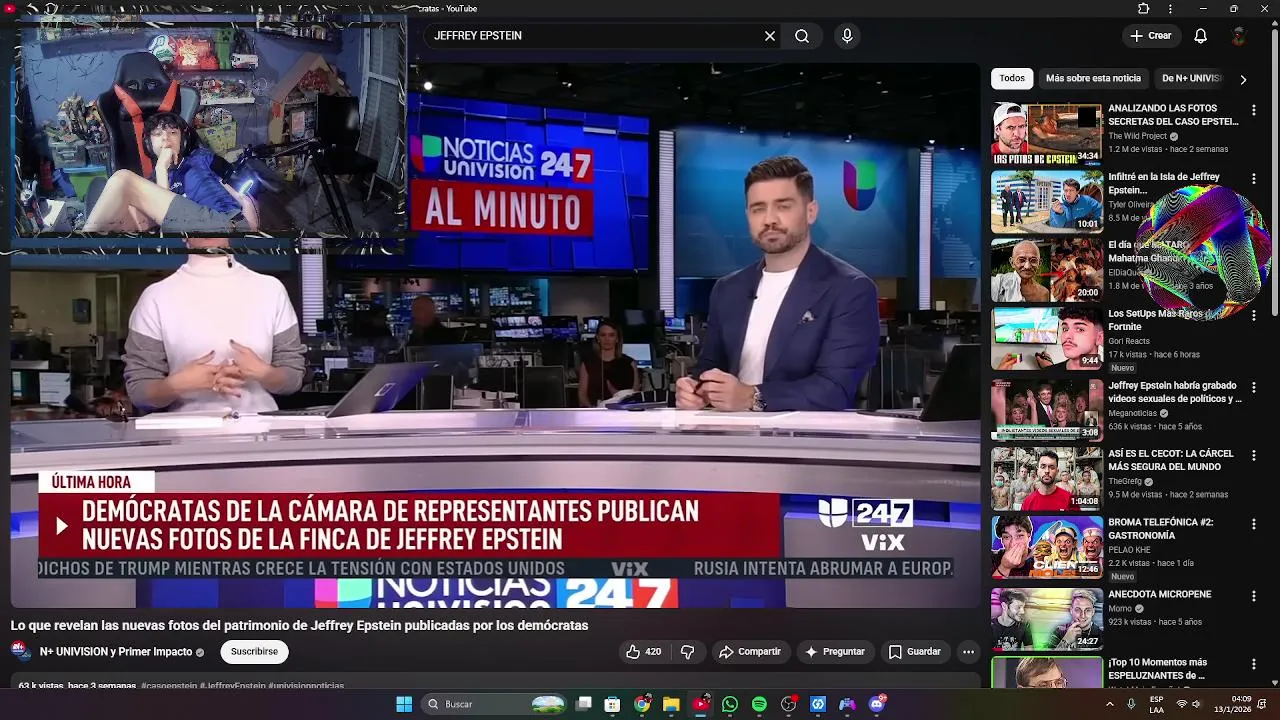Start voice search with microphone icon
This screenshot has height=720, width=1280.
(847, 36)
